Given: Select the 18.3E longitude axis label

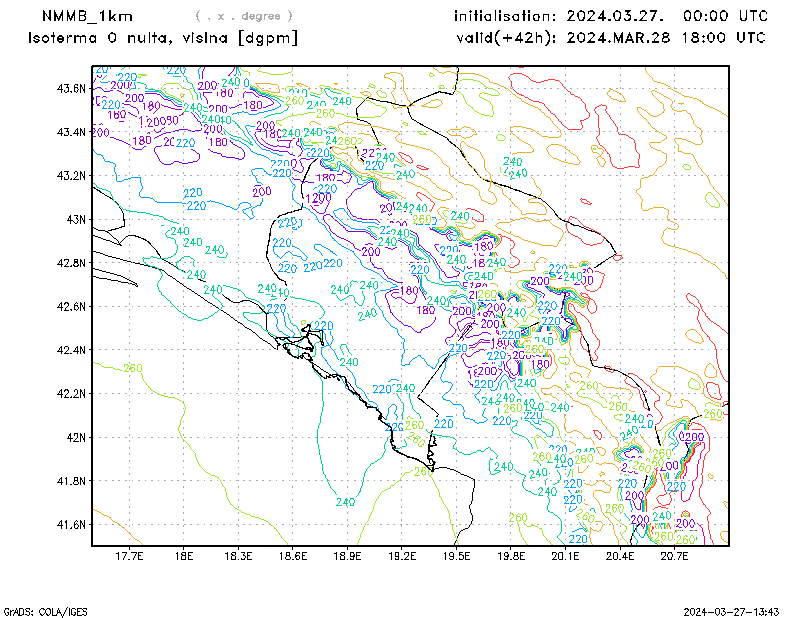Looking at the screenshot, I should [x=238, y=556].
